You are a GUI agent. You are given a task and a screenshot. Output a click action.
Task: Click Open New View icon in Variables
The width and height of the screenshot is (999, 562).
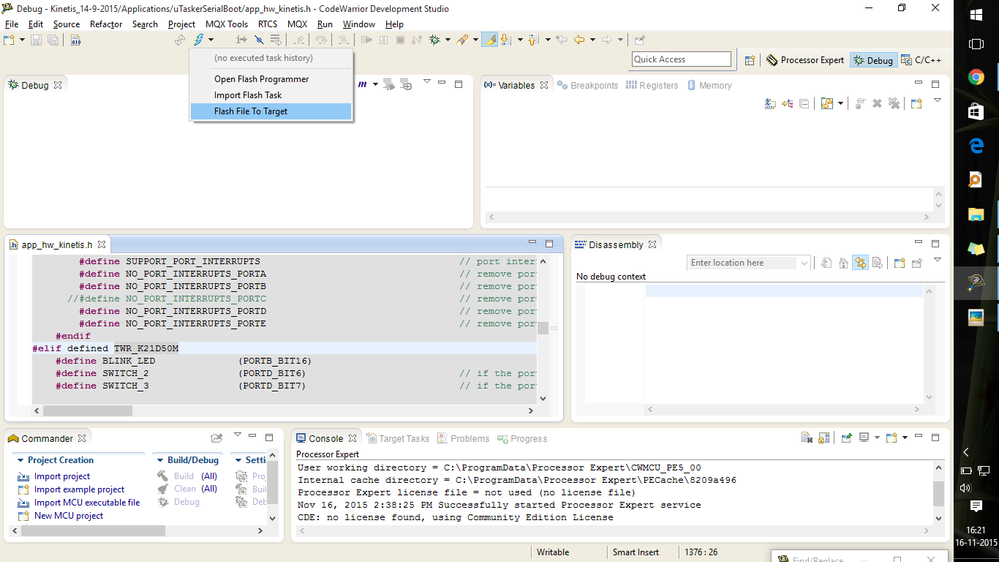(916, 103)
